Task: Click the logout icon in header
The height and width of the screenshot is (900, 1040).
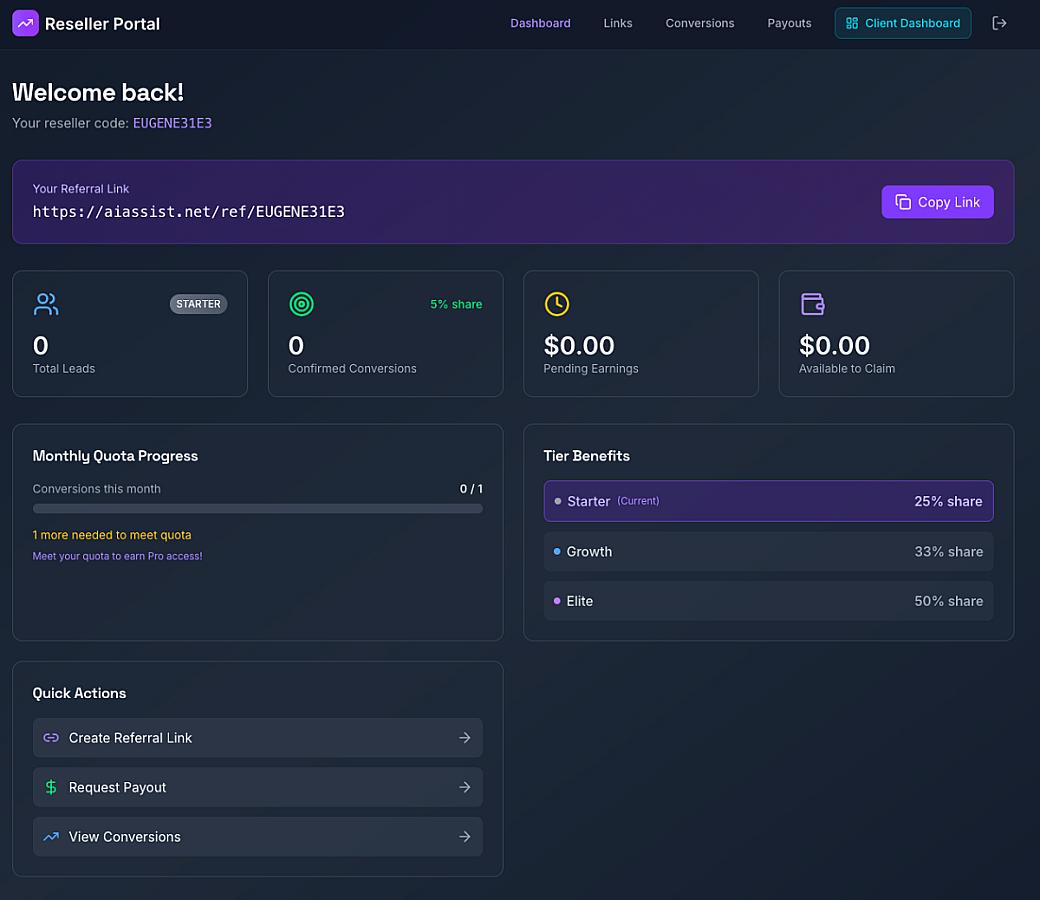Action: click(999, 23)
